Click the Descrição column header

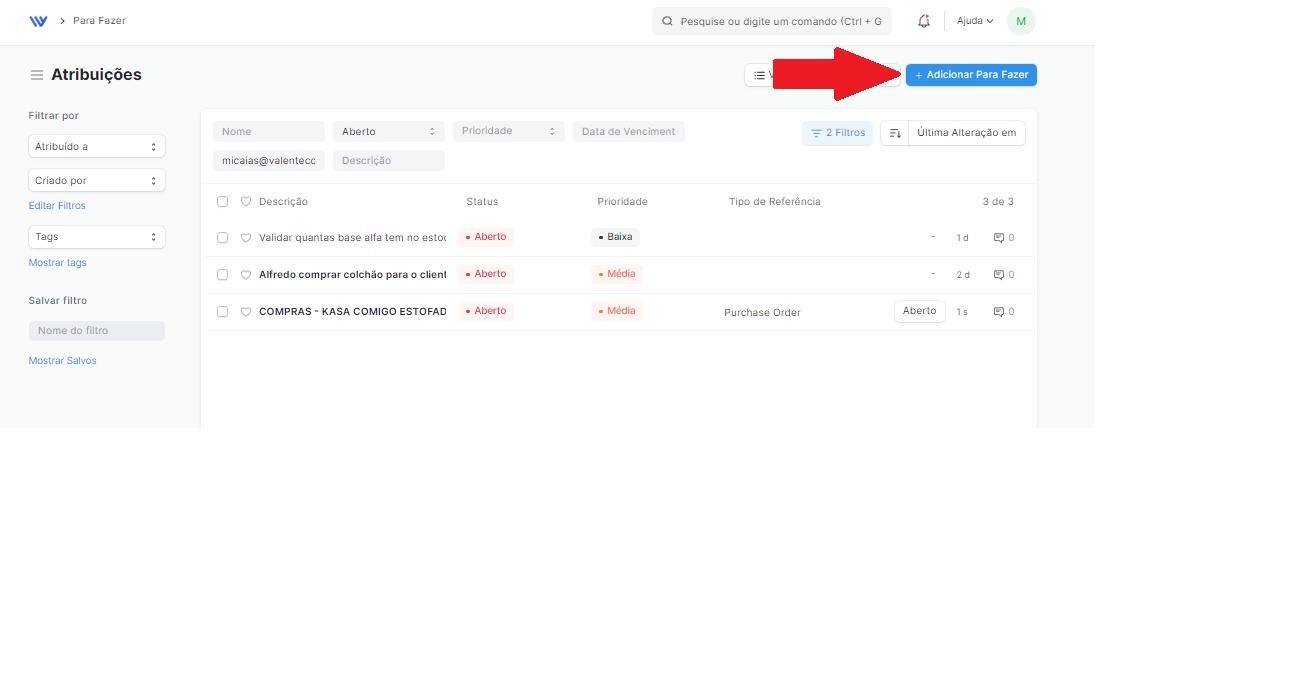(x=283, y=202)
